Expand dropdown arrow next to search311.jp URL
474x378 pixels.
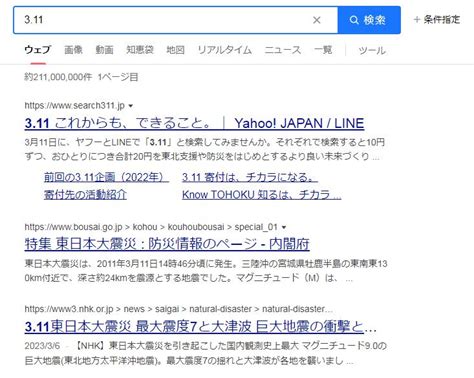[x=131, y=106]
